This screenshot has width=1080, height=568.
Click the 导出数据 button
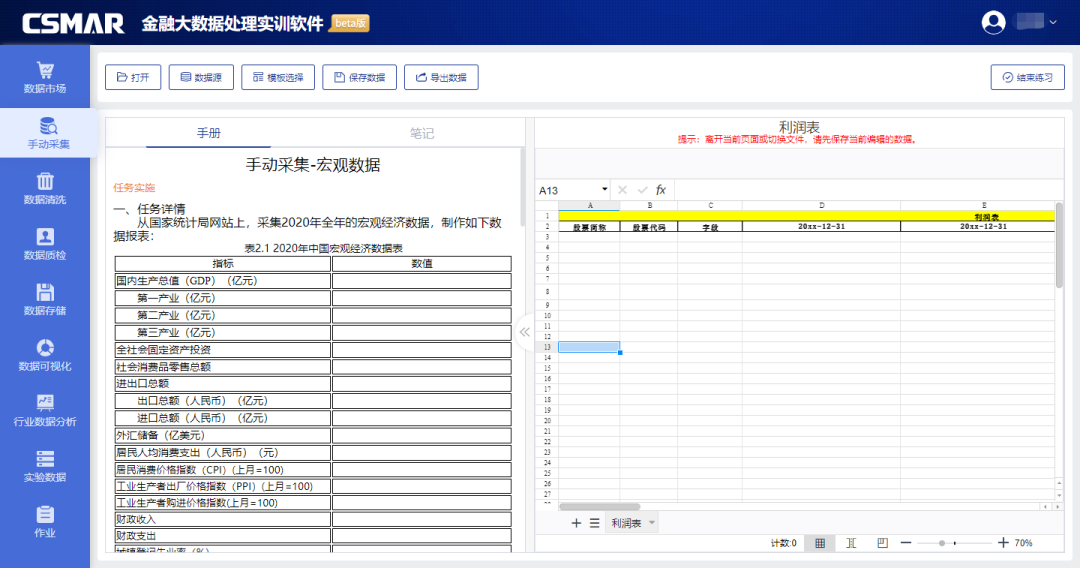(x=441, y=77)
